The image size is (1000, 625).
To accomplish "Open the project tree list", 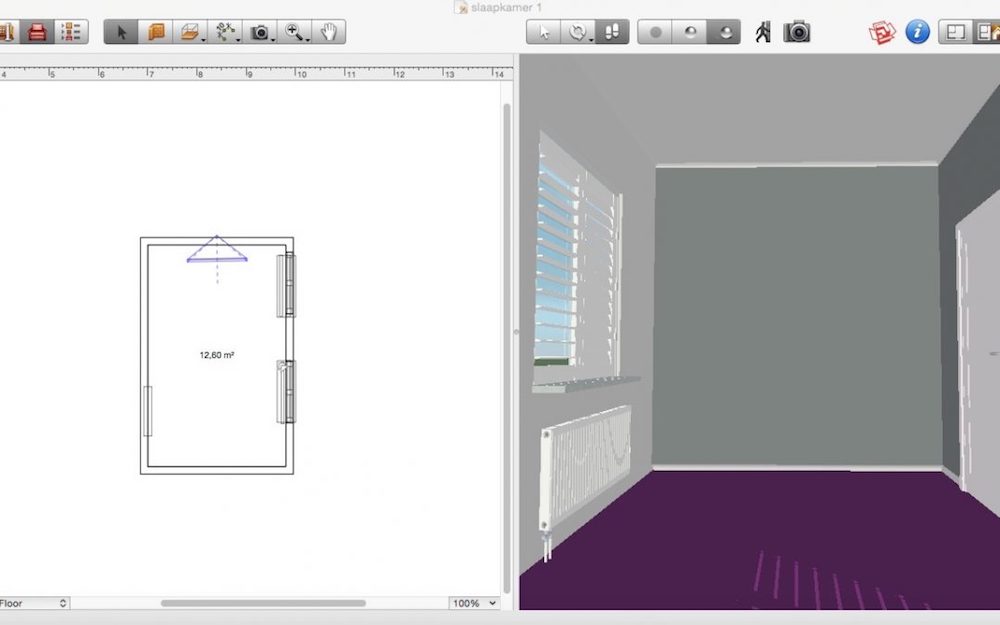I will coord(71,32).
